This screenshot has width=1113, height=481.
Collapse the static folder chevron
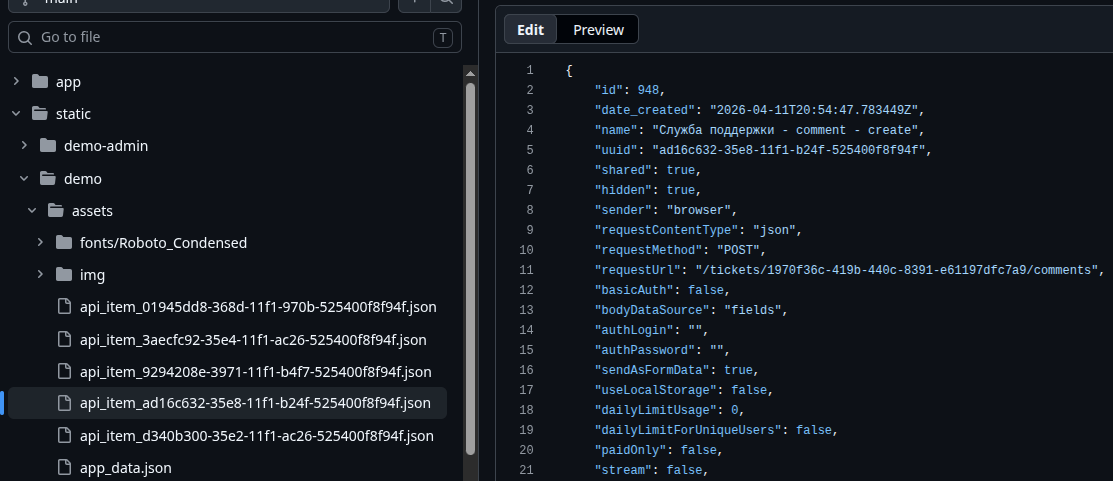pyautogui.click(x=16, y=114)
